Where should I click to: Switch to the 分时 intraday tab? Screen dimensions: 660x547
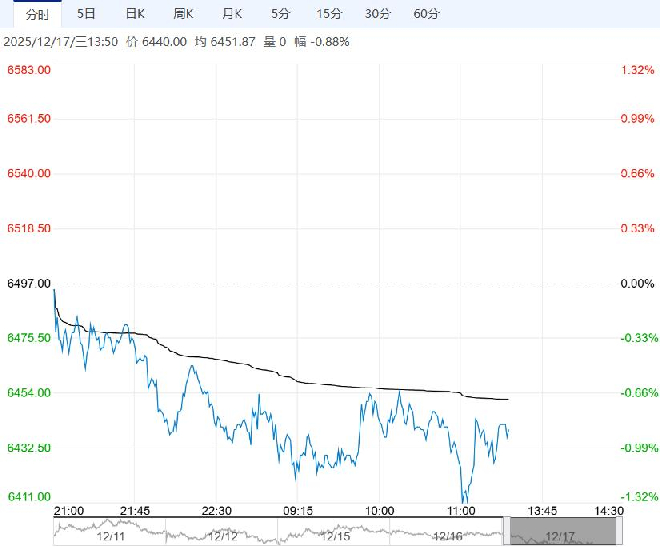tap(35, 14)
